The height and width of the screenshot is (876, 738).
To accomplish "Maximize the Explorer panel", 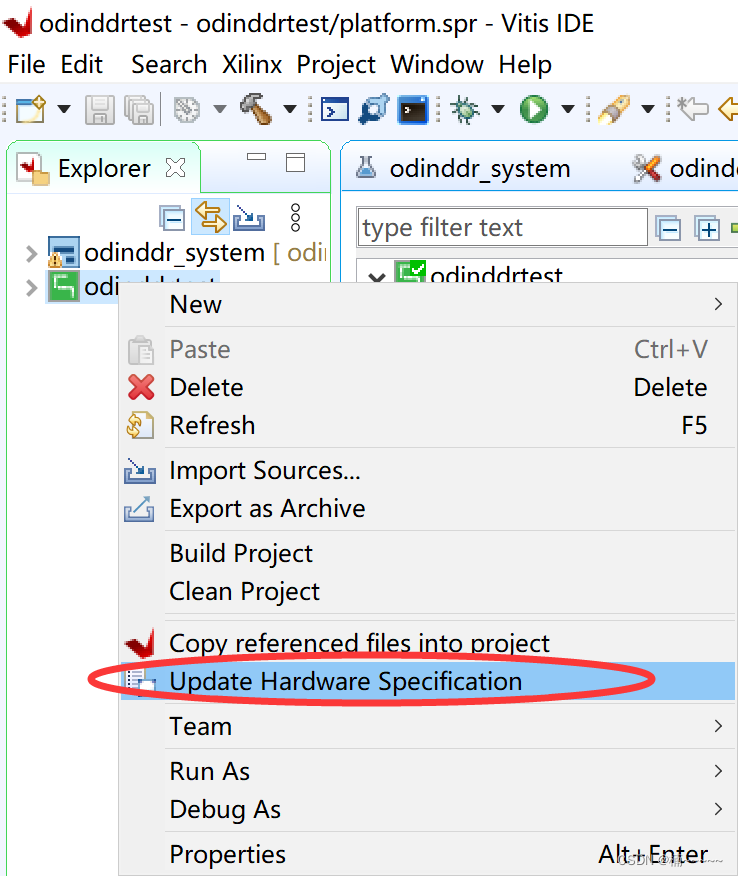I will [295, 163].
